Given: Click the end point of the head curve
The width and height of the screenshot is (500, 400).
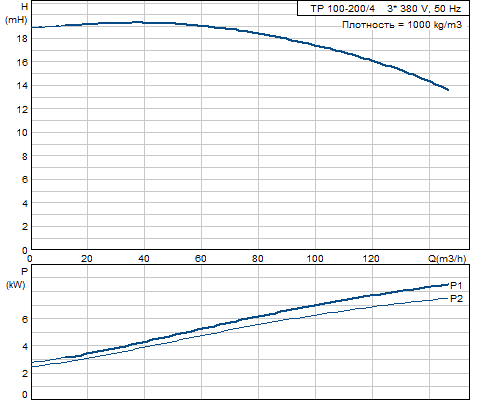Looking at the screenshot, I should [x=448, y=90].
